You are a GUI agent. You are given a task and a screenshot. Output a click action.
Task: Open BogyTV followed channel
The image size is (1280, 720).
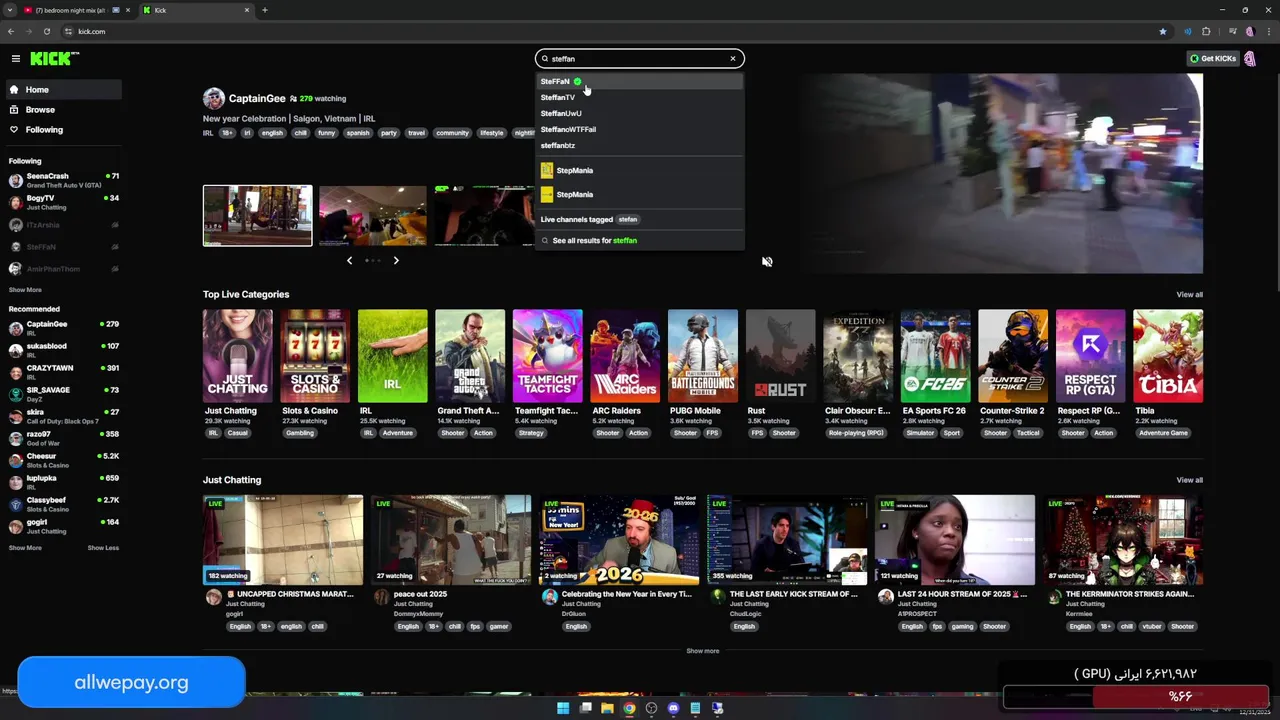point(62,202)
